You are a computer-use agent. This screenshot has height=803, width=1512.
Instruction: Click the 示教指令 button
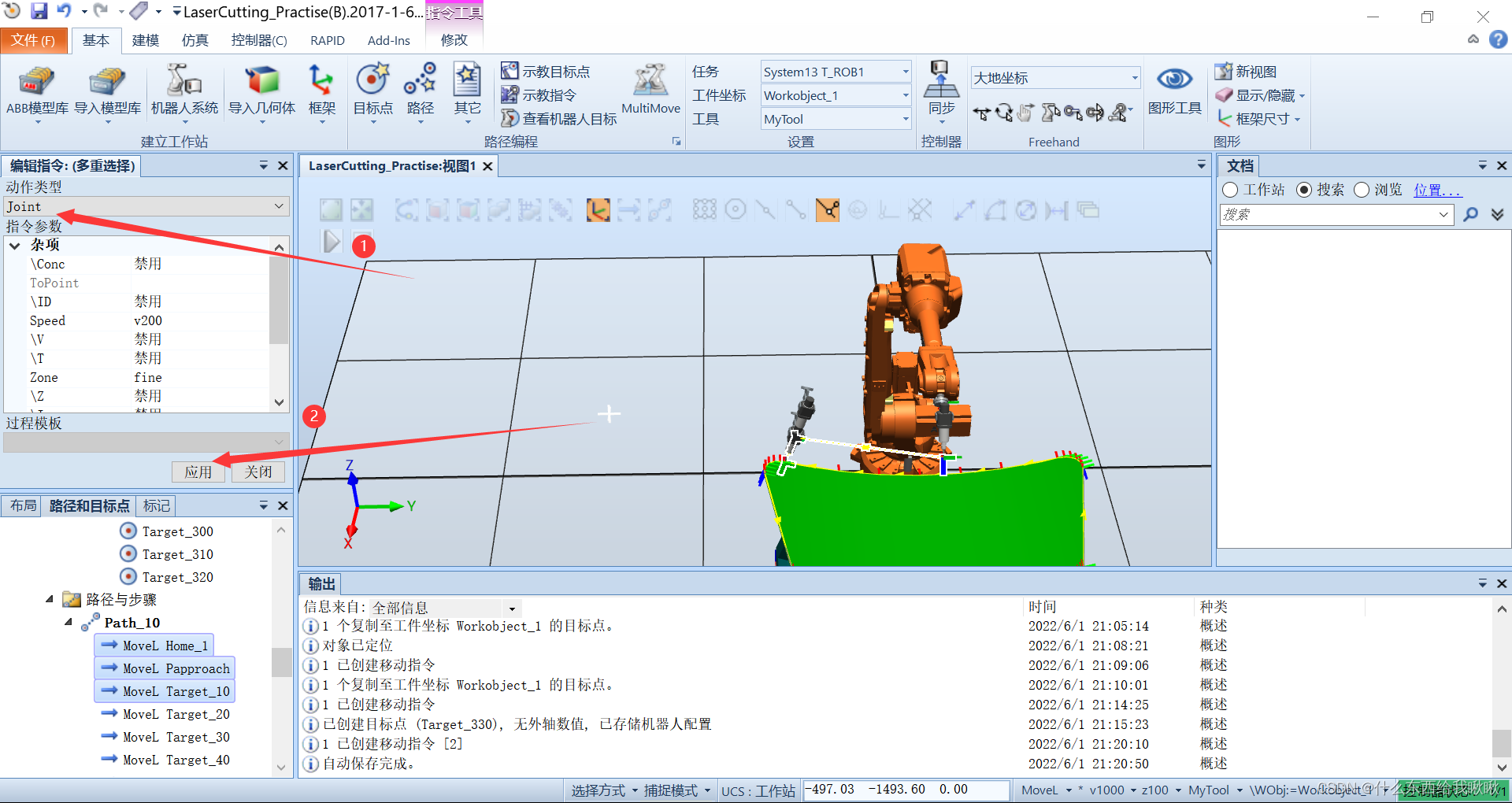[539, 95]
